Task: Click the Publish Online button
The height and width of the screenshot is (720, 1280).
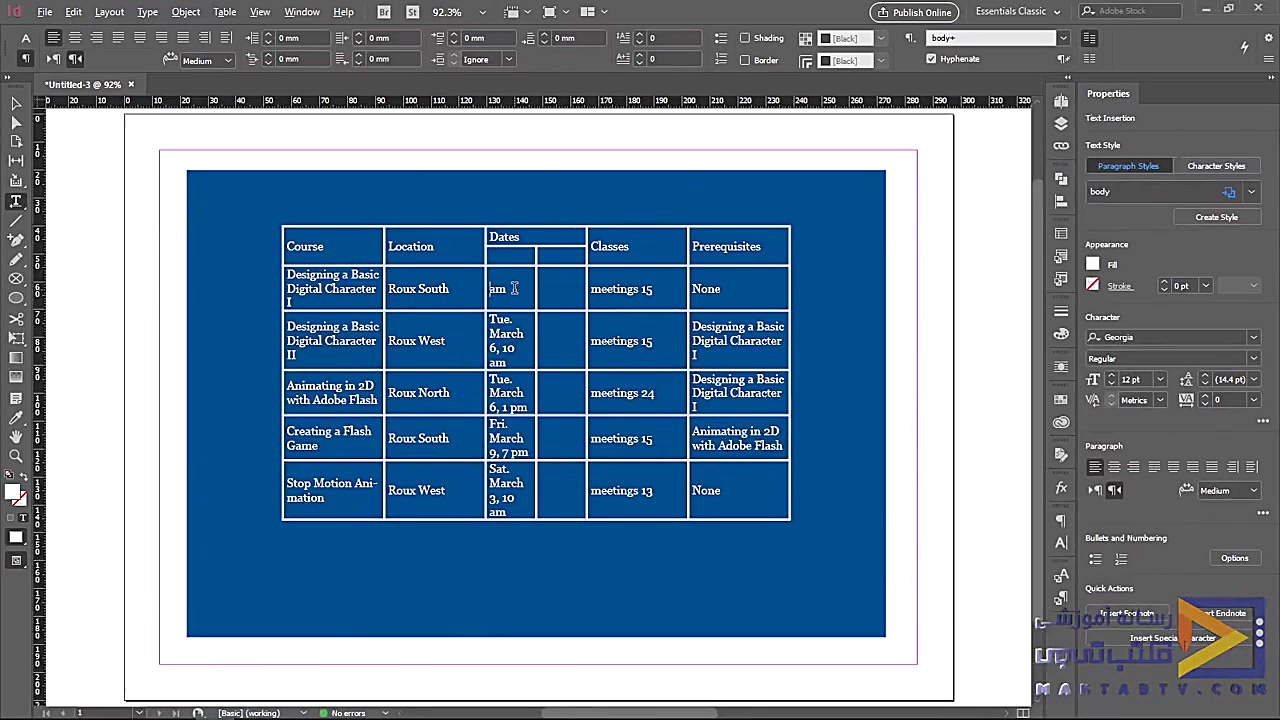Action: pyautogui.click(x=914, y=12)
